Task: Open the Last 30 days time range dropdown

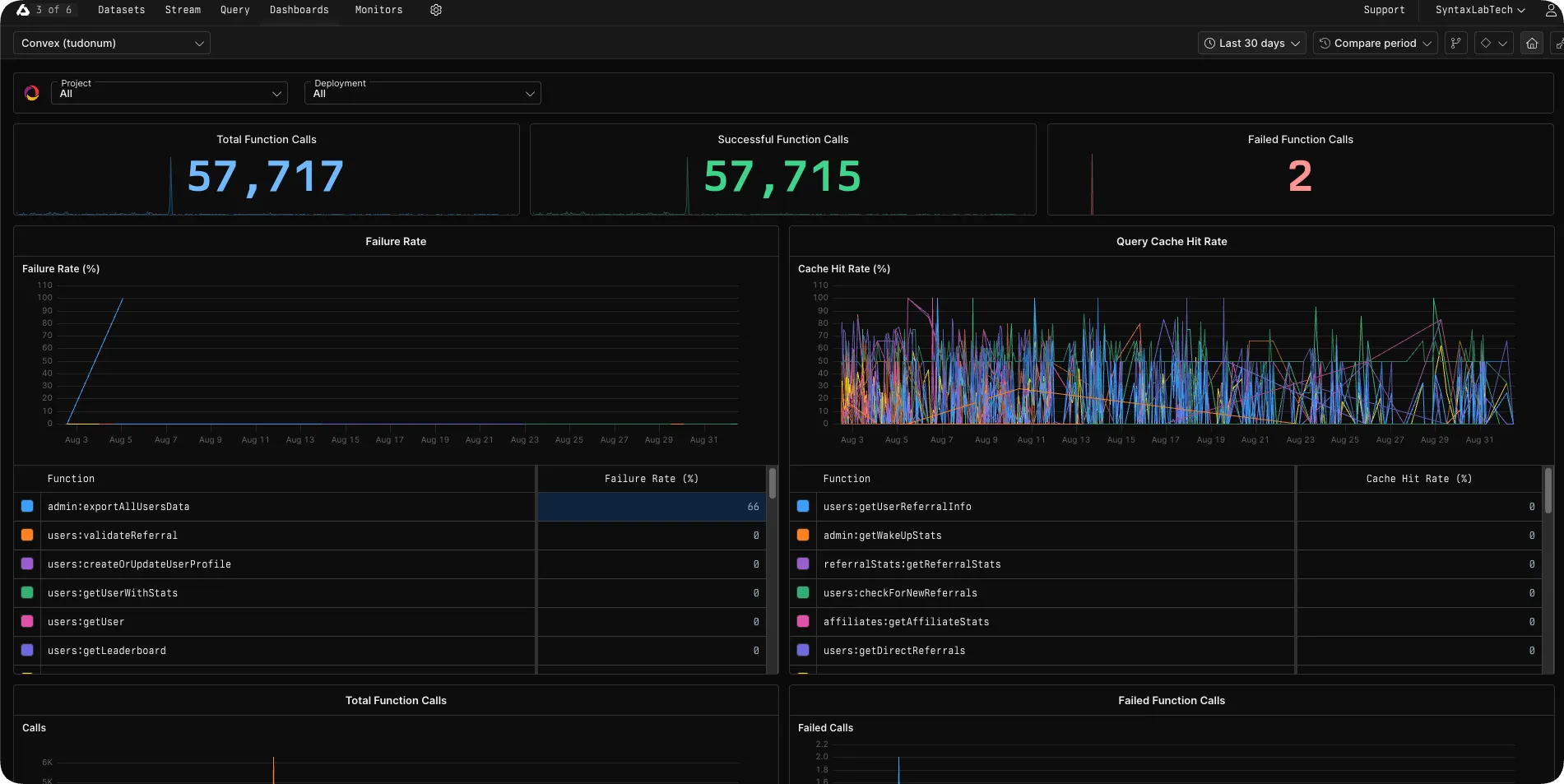Action: (1251, 43)
